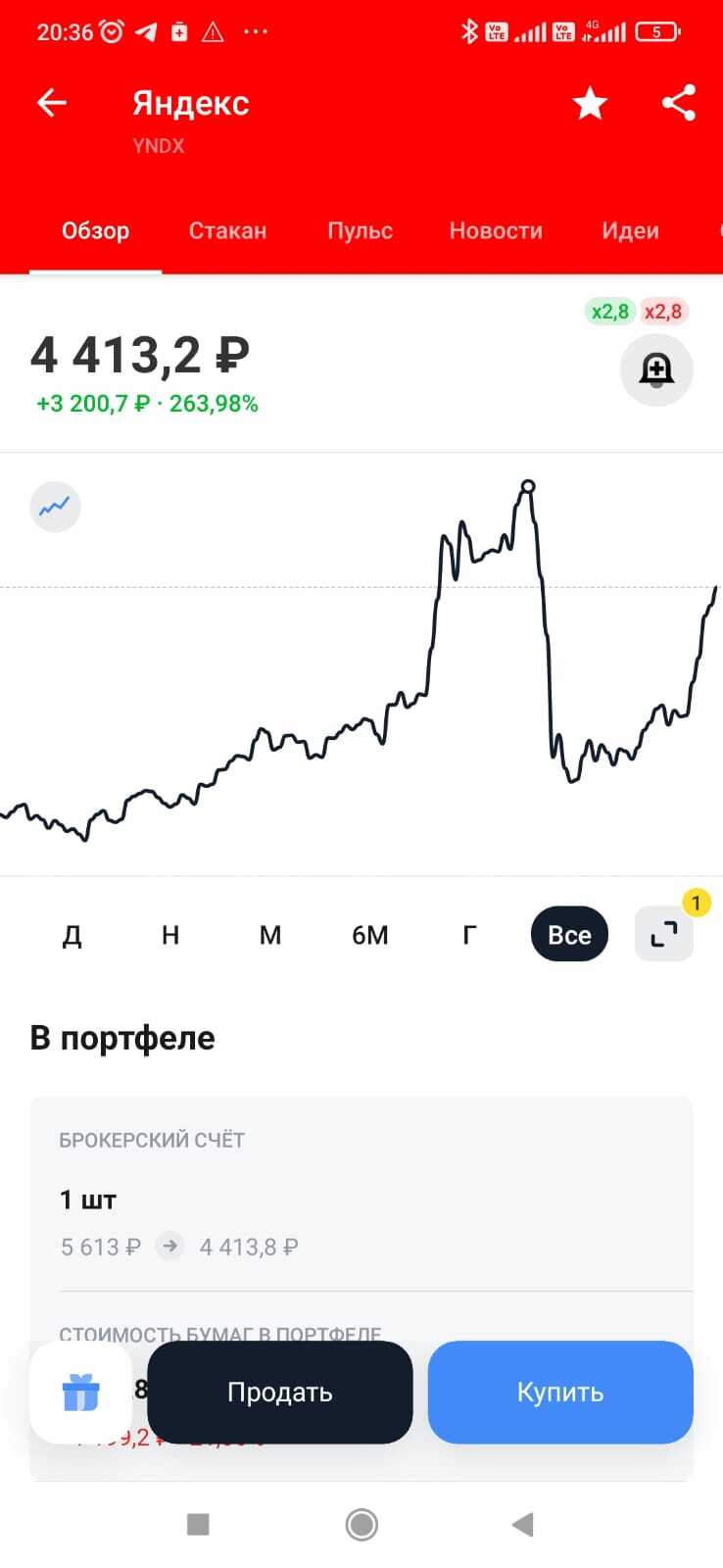Tap the peak marker on the price chart
Viewport: 723px width, 1568px height.
[528, 486]
